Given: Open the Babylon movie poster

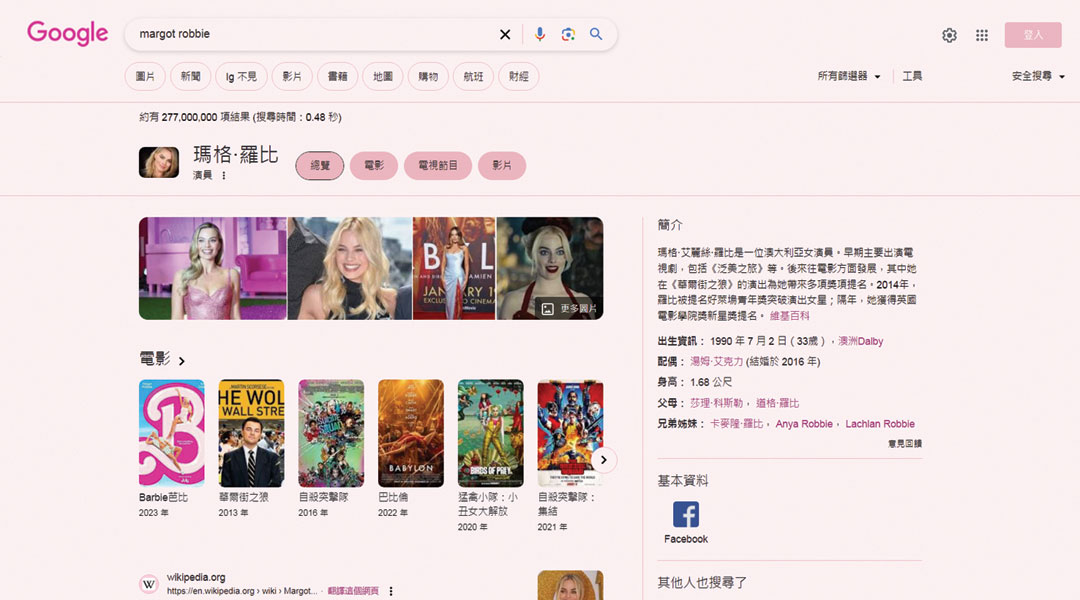Looking at the screenshot, I should (x=411, y=433).
